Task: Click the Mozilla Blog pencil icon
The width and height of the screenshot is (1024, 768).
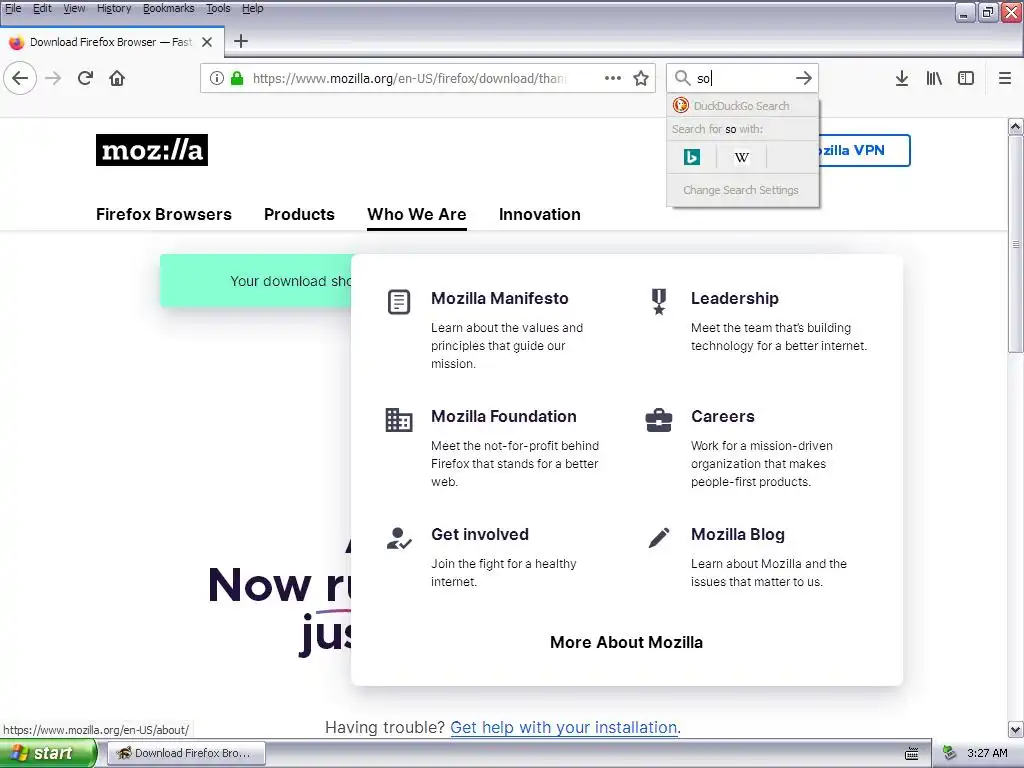Action: pyautogui.click(x=659, y=537)
